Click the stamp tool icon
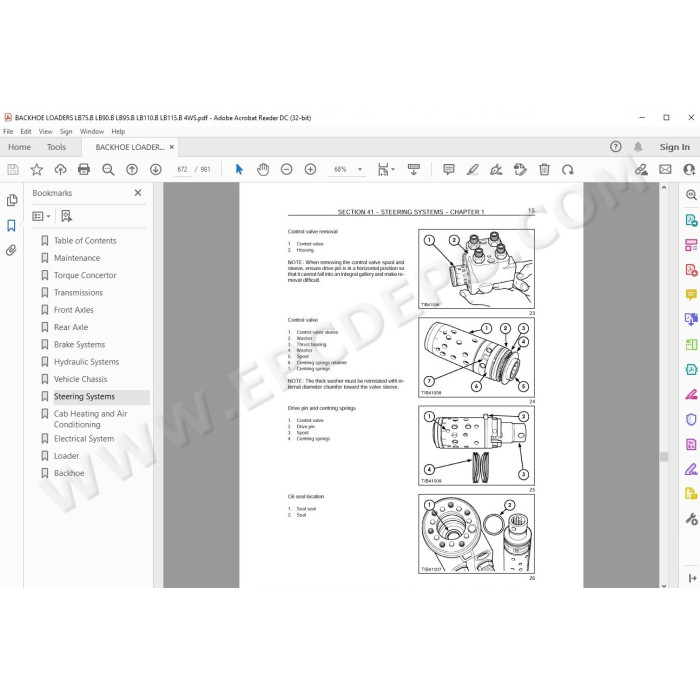700x700 pixels. click(520, 170)
